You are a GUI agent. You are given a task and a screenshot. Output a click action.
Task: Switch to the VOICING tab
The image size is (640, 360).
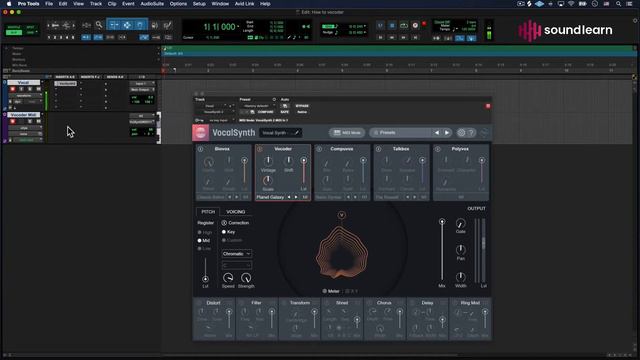(236, 212)
